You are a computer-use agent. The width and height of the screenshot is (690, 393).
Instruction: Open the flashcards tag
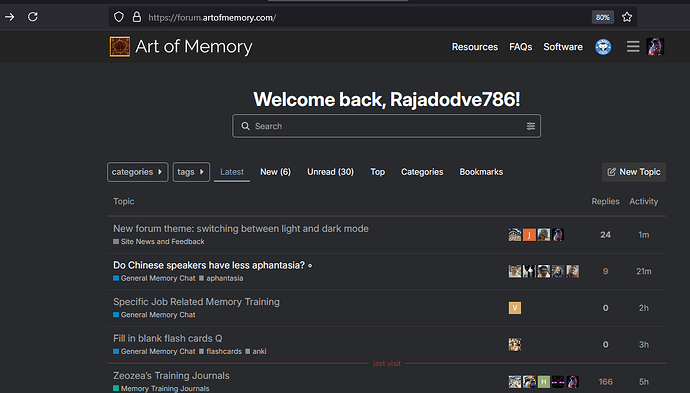[x=220, y=351]
